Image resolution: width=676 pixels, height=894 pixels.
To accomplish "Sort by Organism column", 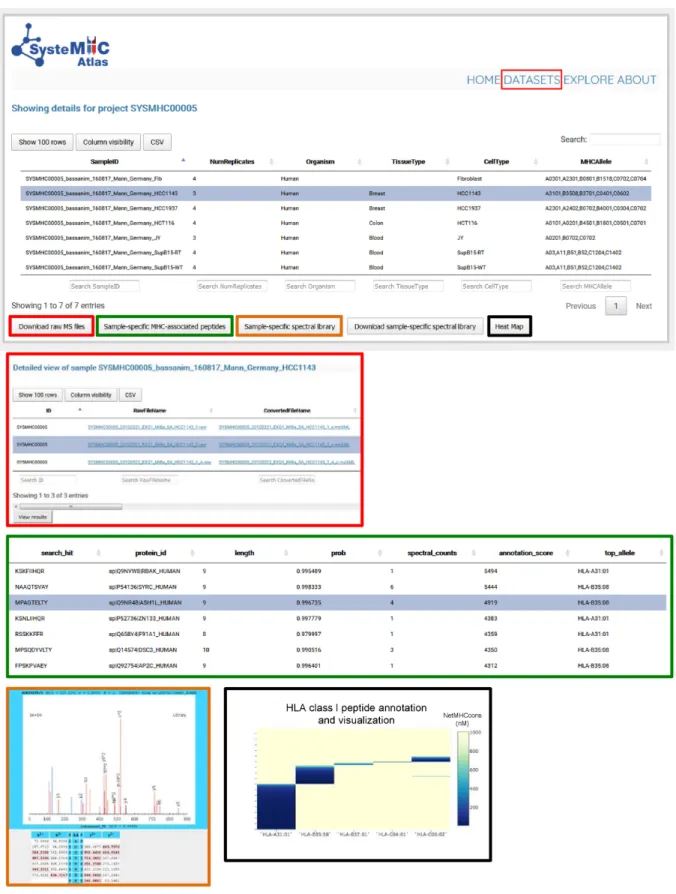I will [320, 162].
